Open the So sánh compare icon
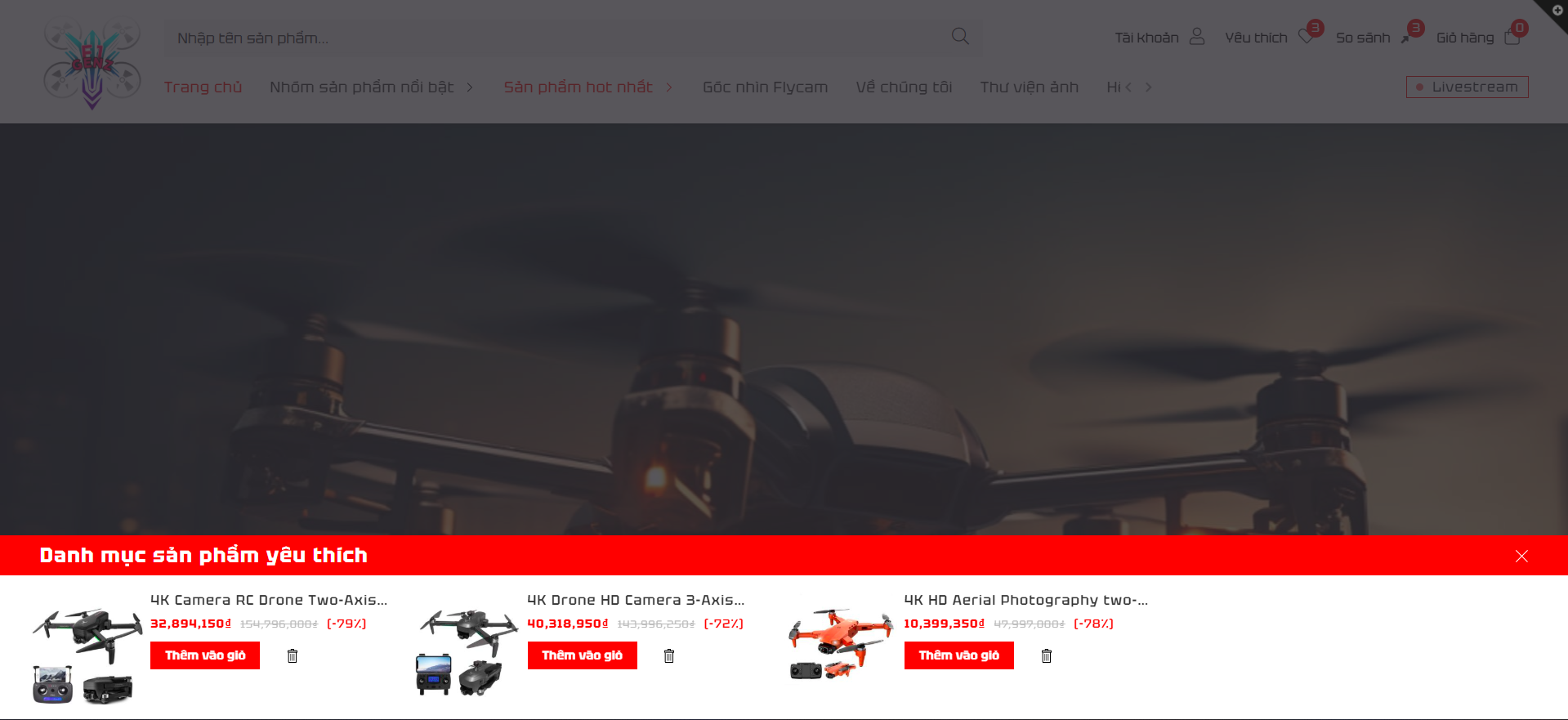Viewport: 1568px width, 720px height. pos(1406,38)
